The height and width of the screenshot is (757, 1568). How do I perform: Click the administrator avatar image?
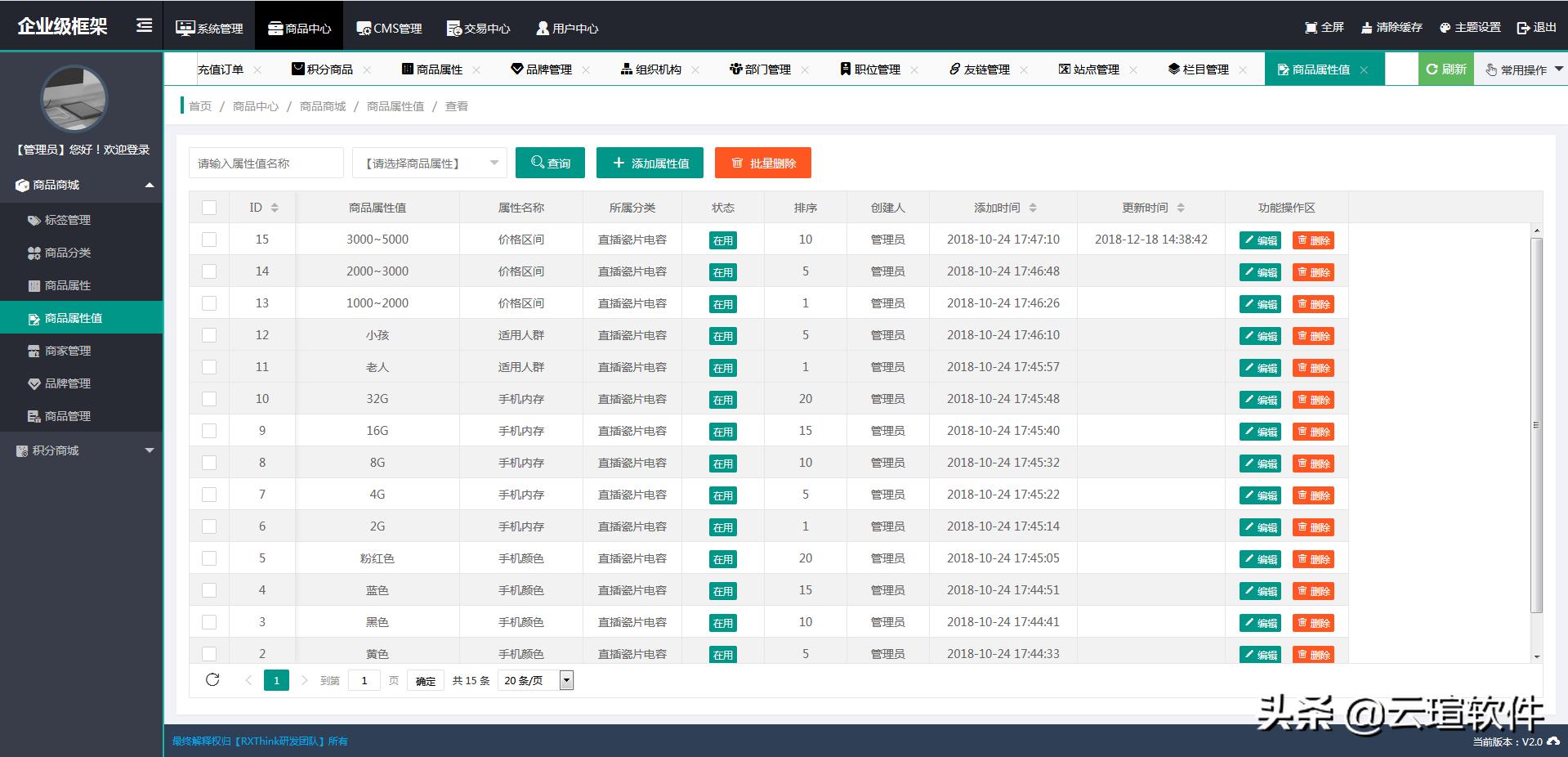(74, 99)
